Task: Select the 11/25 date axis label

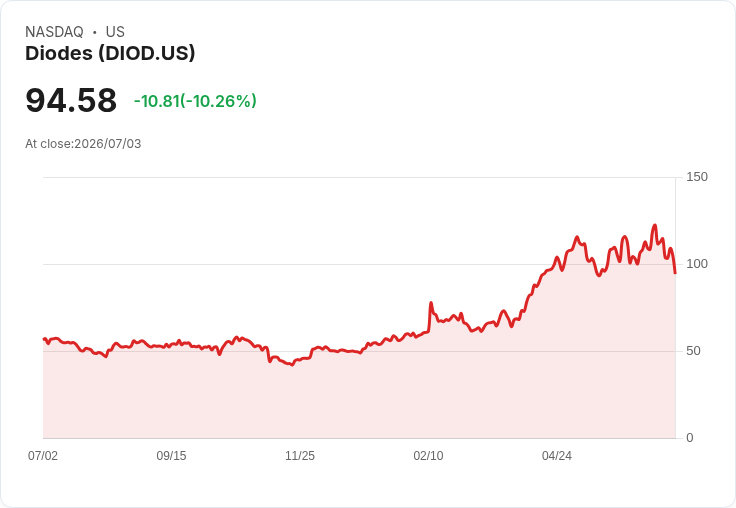Action: pos(300,455)
